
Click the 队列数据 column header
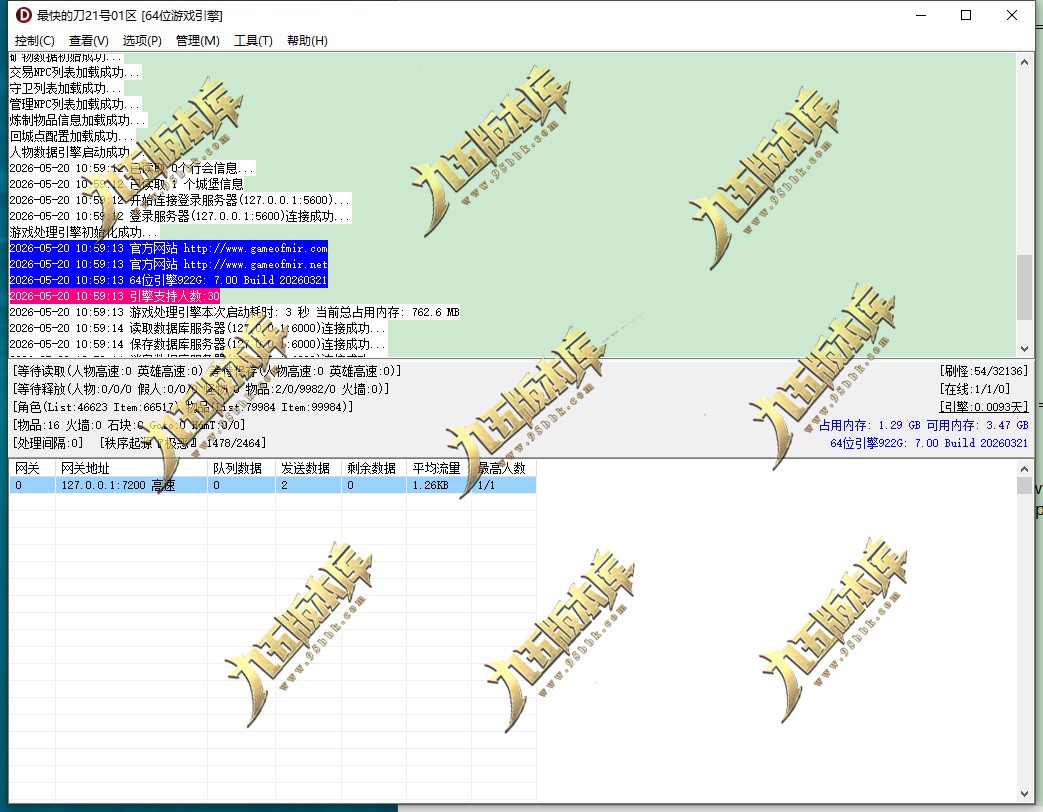[x=241, y=468]
